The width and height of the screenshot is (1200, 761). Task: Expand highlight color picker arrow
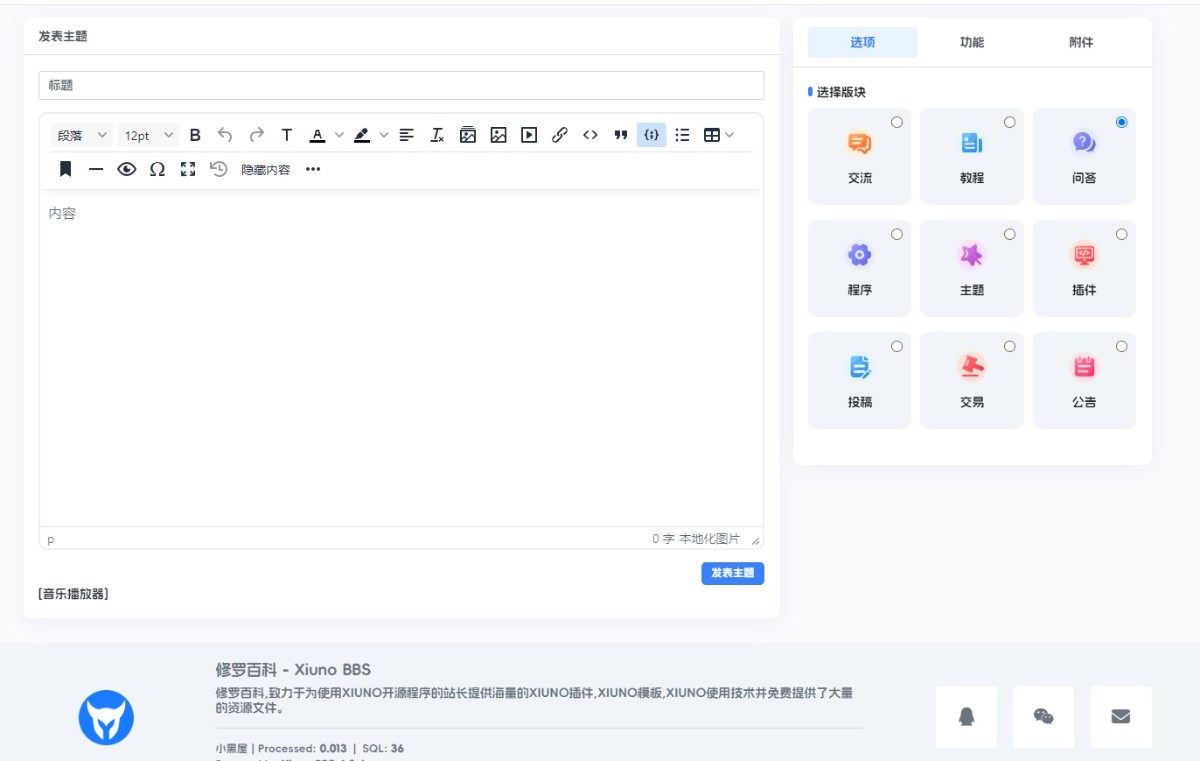tap(384, 135)
